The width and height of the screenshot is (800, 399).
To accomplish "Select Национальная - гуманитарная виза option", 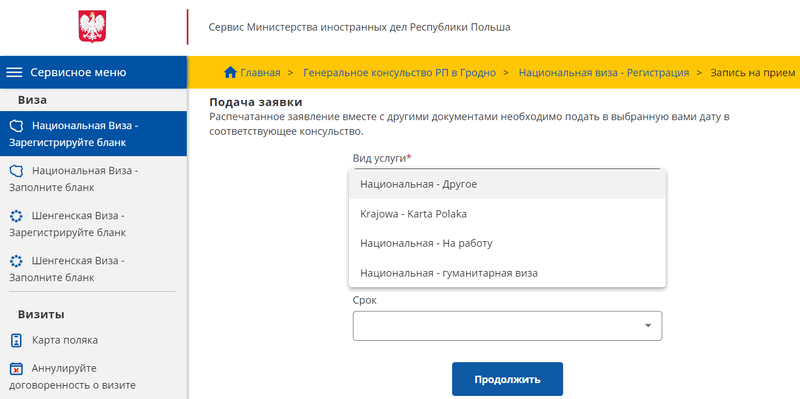I will point(508,273).
